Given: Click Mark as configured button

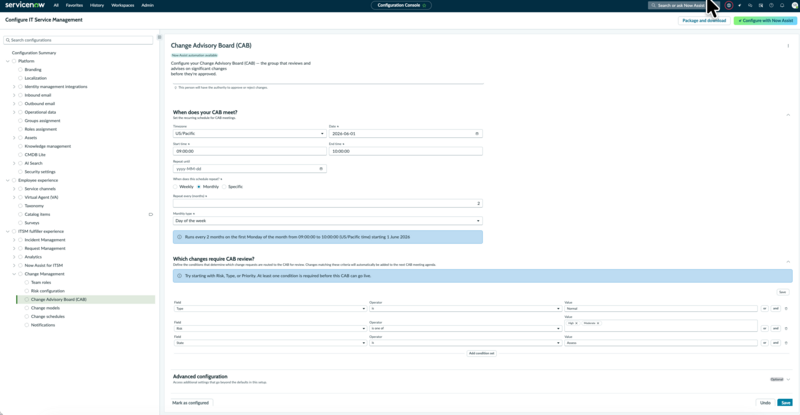Looking at the screenshot, I should [190, 403].
